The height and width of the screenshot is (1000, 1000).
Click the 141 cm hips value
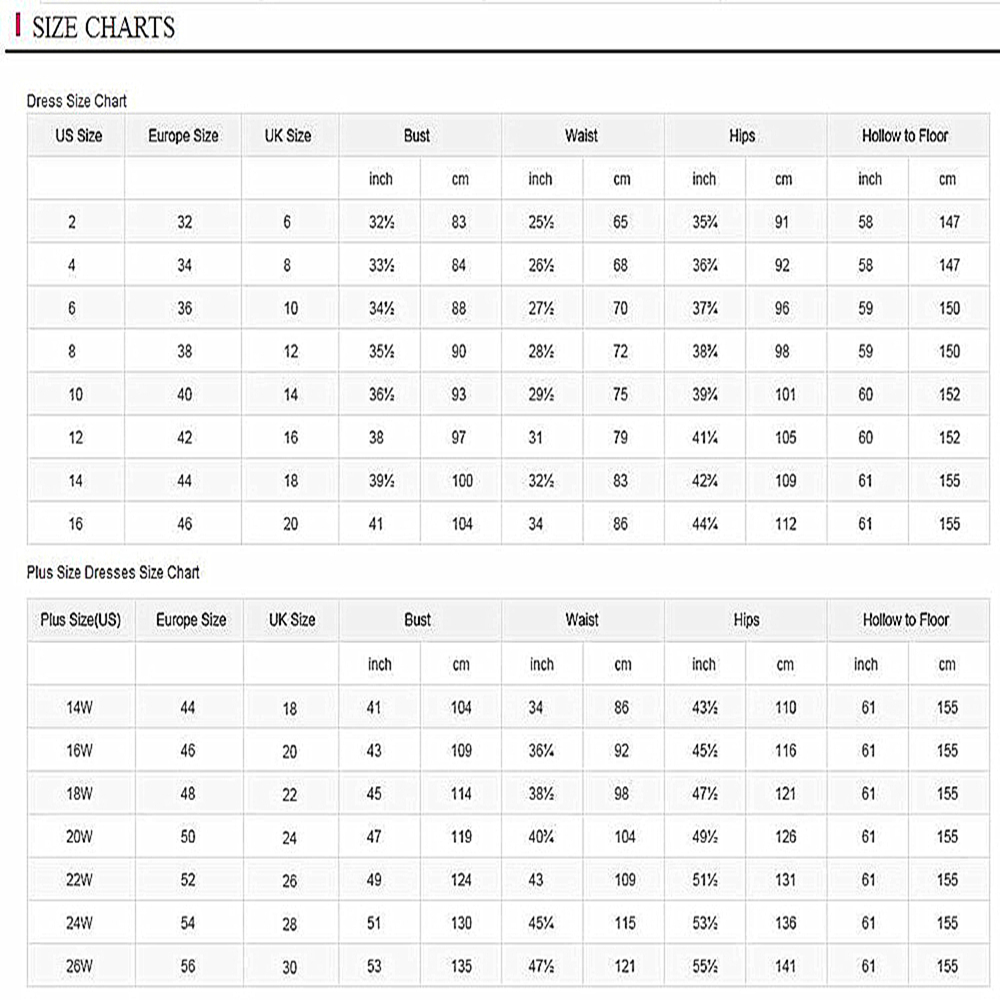click(x=786, y=967)
